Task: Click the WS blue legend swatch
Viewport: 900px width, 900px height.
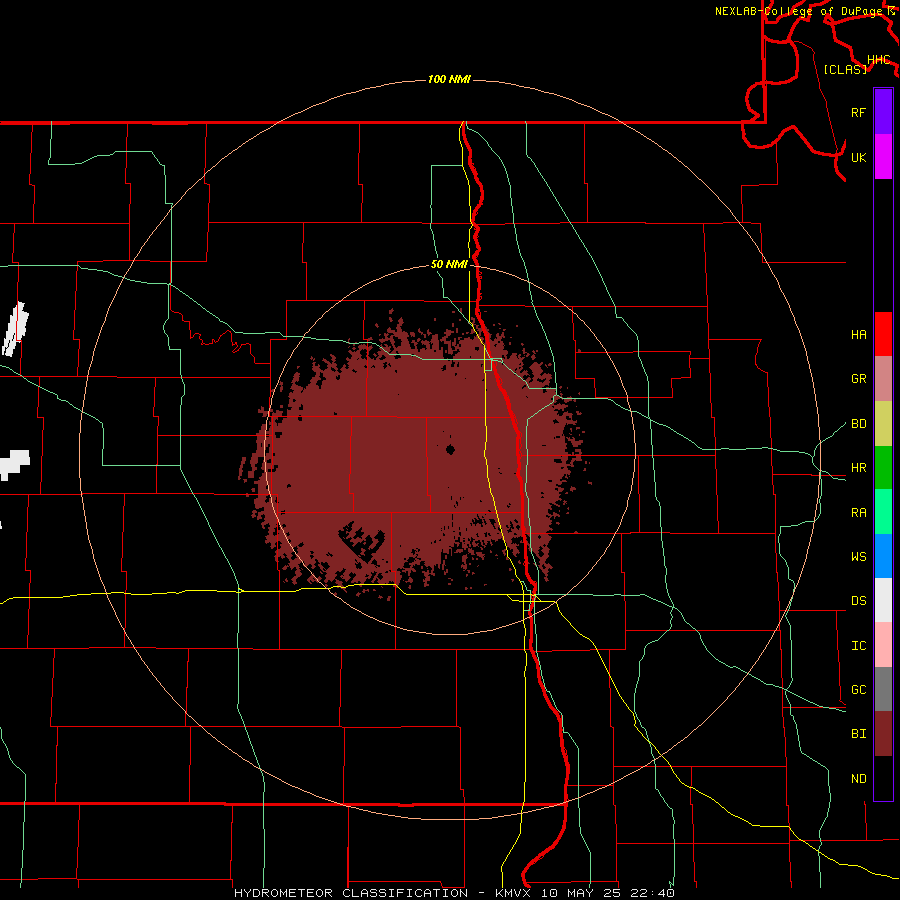Action: coord(883,556)
